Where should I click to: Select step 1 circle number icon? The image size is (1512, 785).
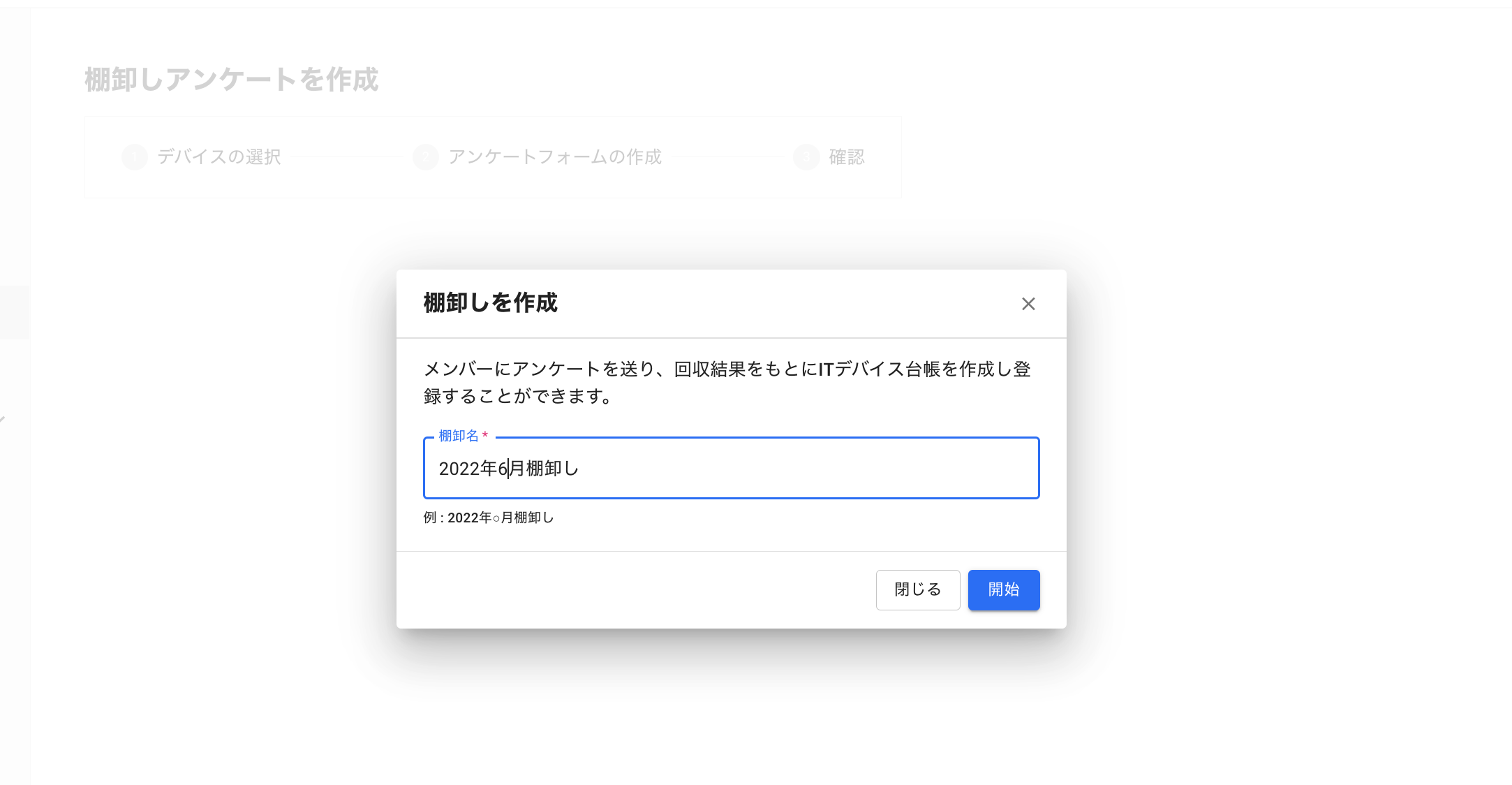point(134,157)
